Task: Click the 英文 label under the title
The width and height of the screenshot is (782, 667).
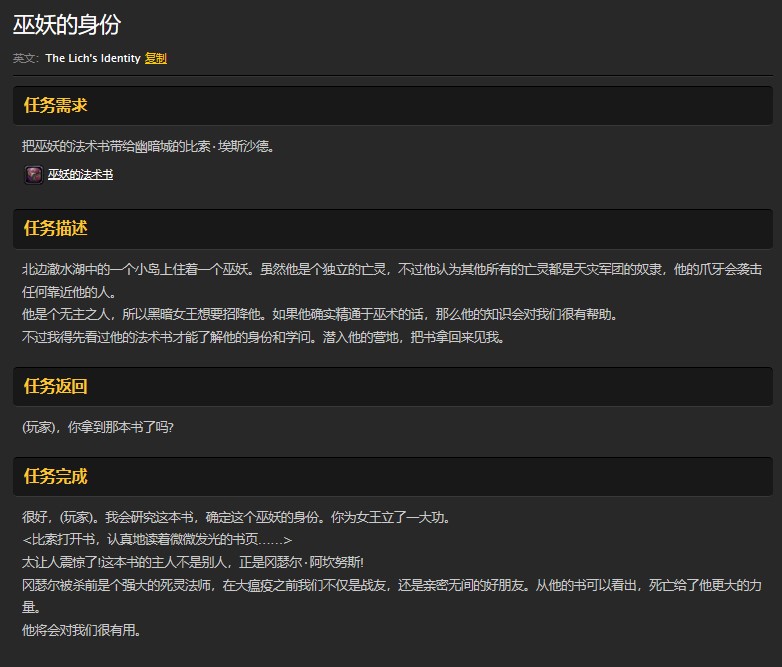Action: tap(26, 58)
